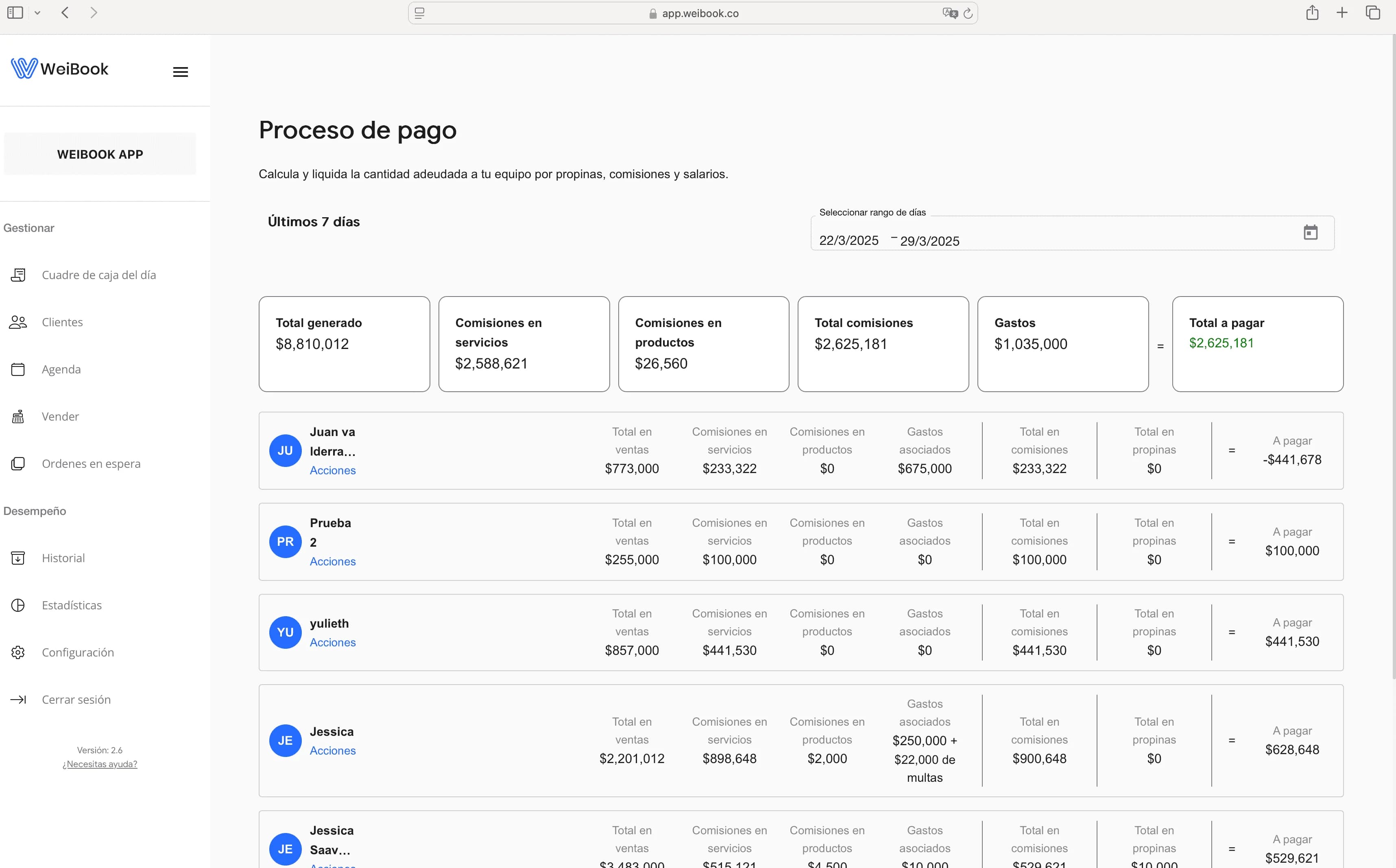Select the Clientes icon in the sidebar
The image size is (1396, 868).
point(17,321)
